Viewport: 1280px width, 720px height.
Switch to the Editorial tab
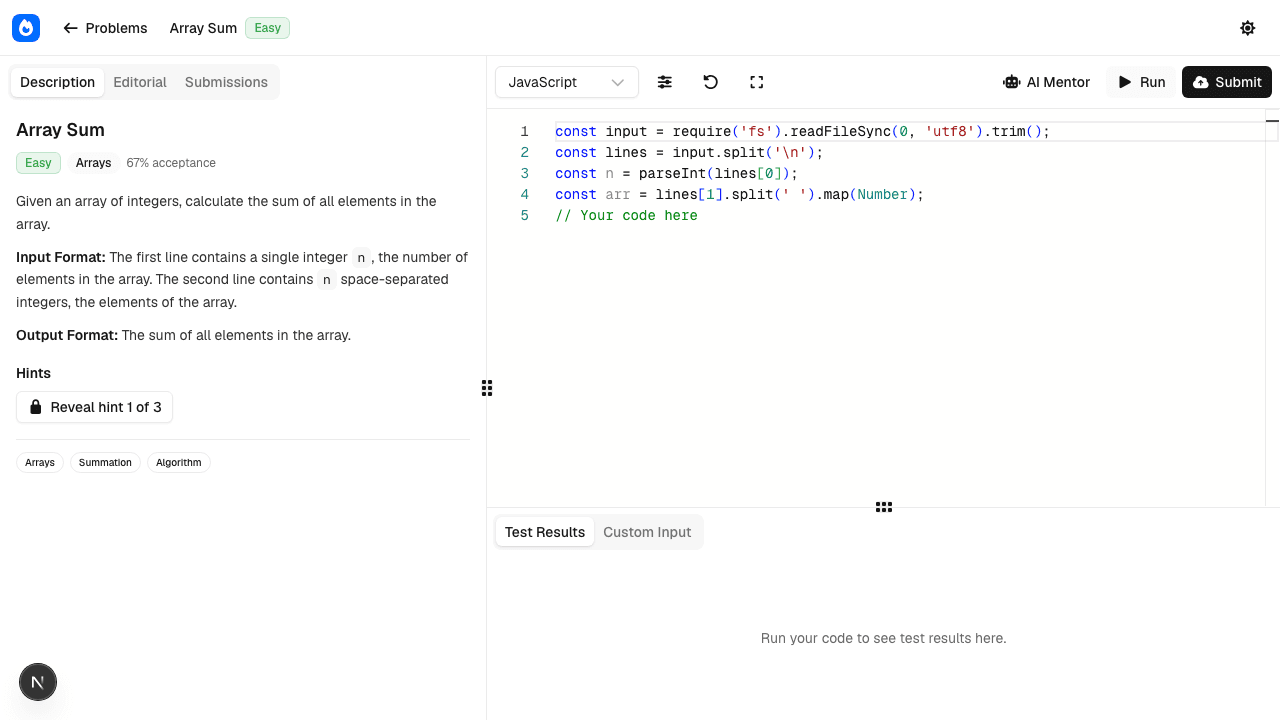pyautogui.click(x=140, y=82)
